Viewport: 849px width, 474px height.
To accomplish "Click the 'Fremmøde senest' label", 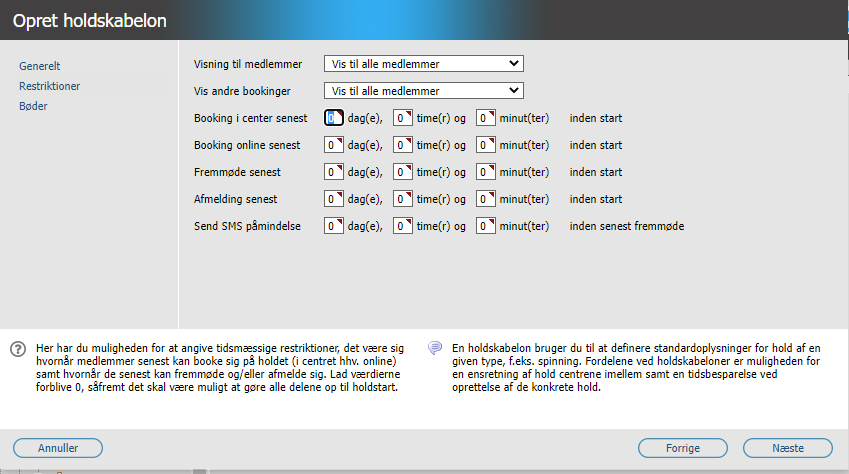I will point(237,172).
